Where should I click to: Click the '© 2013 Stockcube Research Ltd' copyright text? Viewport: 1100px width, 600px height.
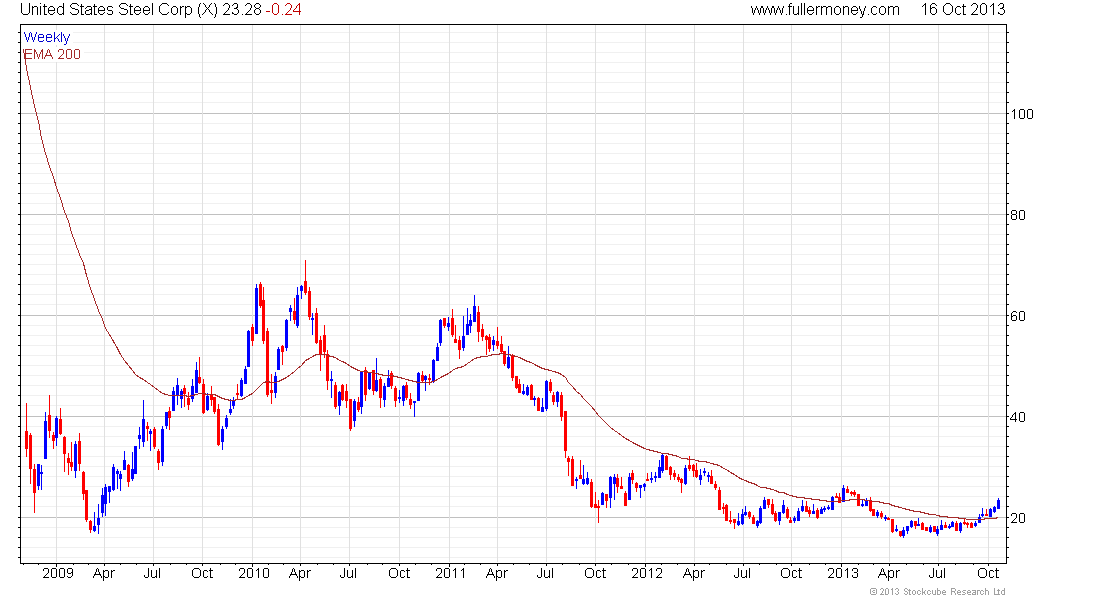[x=937, y=592]
